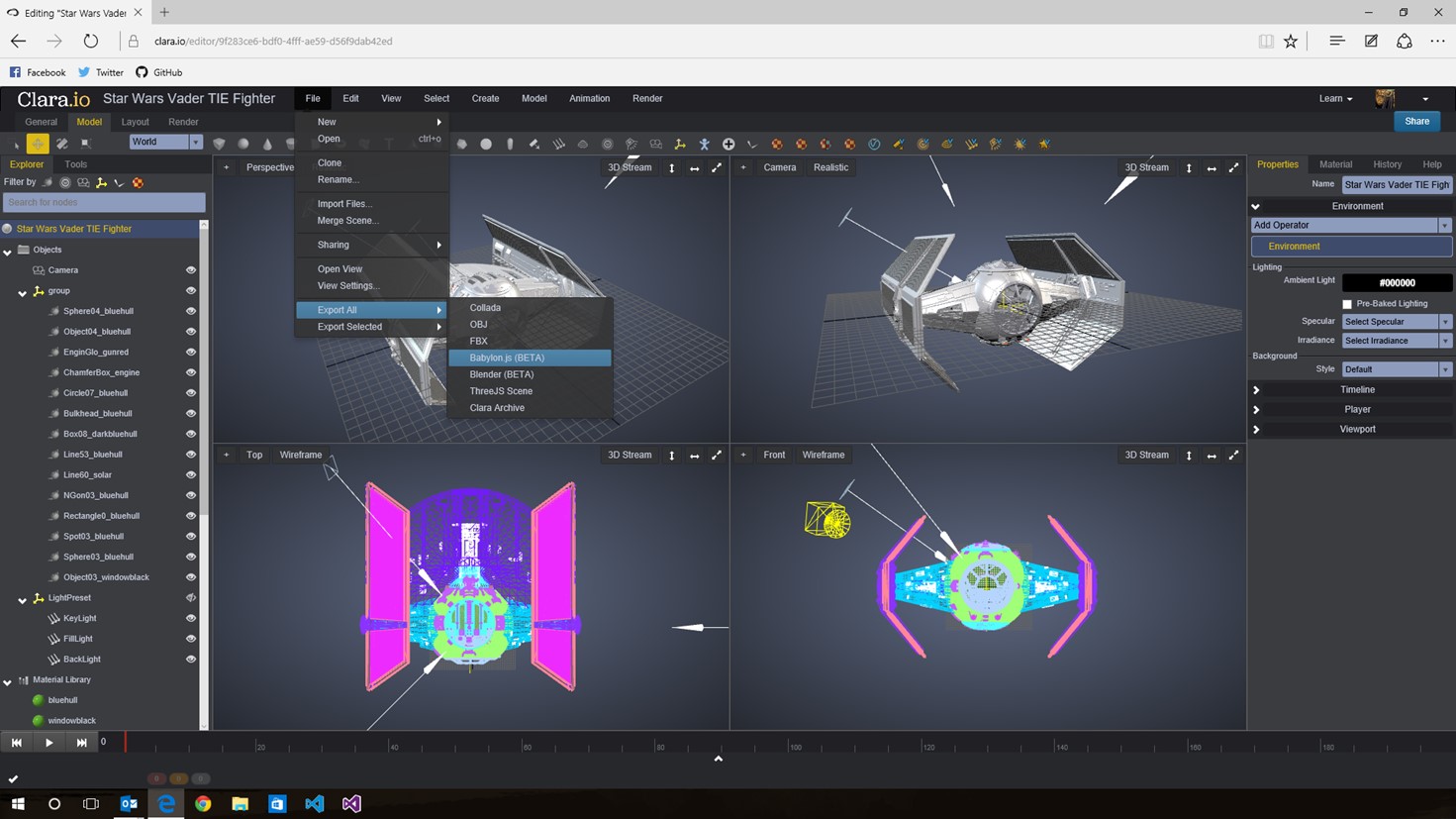The image size is (1456, 819).
Task: Open user avatar profile picture
Action: click(1386, 98)
